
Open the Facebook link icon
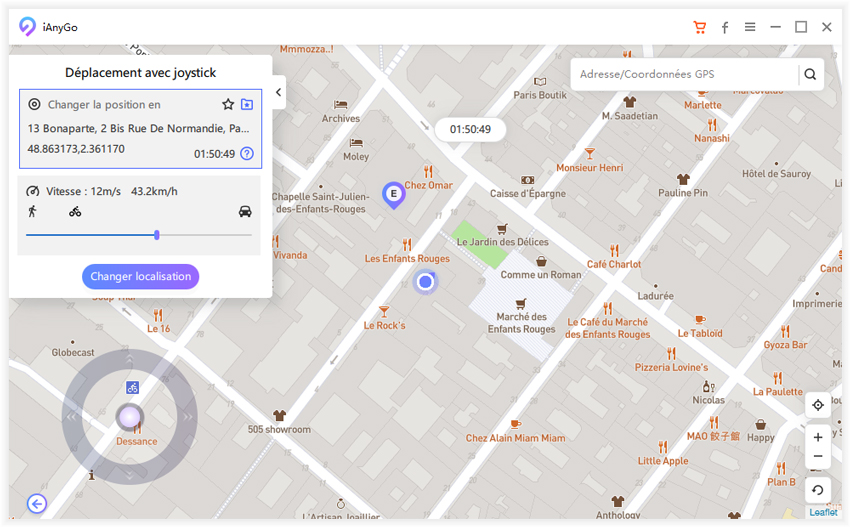coord(725,27)
